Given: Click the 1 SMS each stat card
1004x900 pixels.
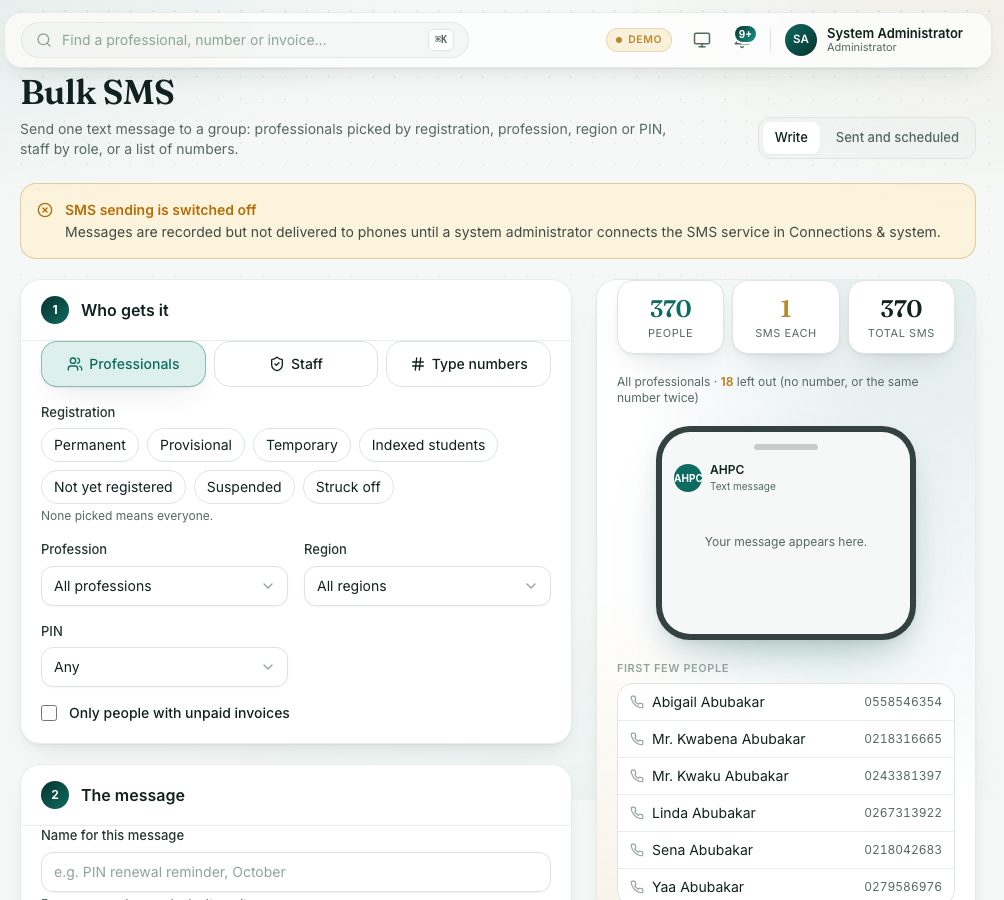Looking at the screenshot, I should 786,317.
